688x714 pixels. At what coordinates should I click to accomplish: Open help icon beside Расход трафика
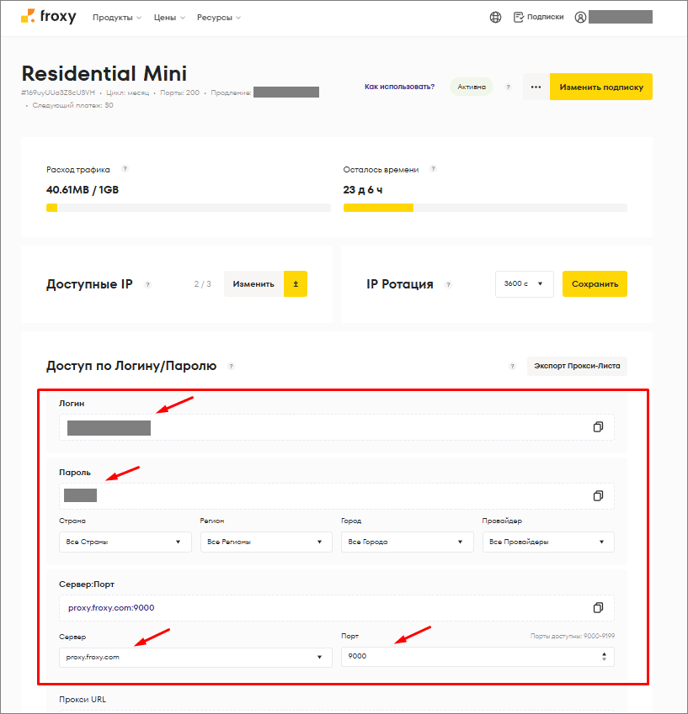(125, 169)
